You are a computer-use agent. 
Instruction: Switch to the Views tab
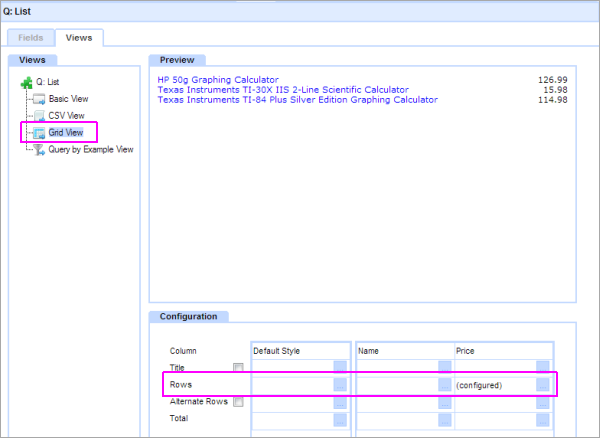pos(79,38)
